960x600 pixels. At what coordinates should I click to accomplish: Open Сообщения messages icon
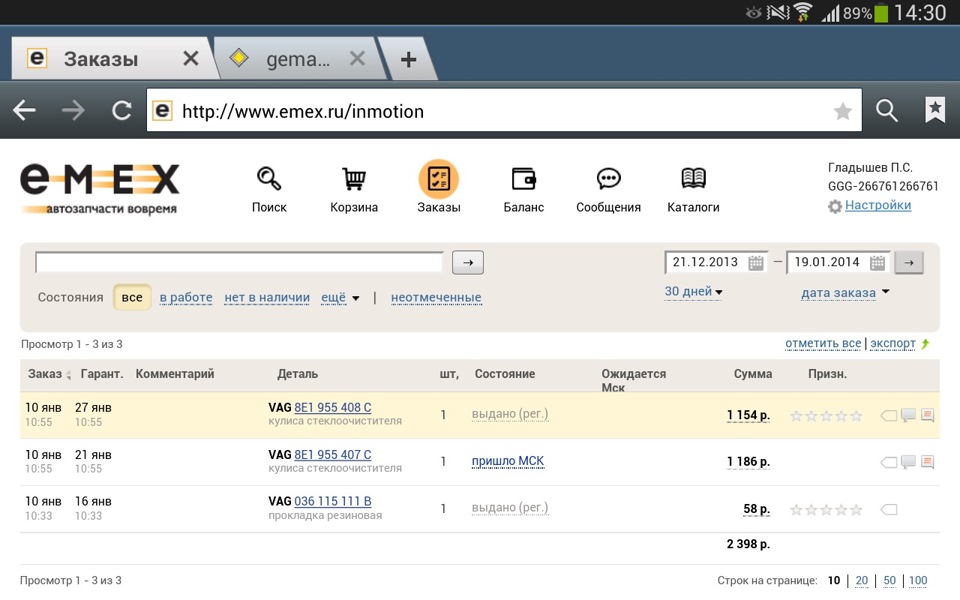click(608, 180)
